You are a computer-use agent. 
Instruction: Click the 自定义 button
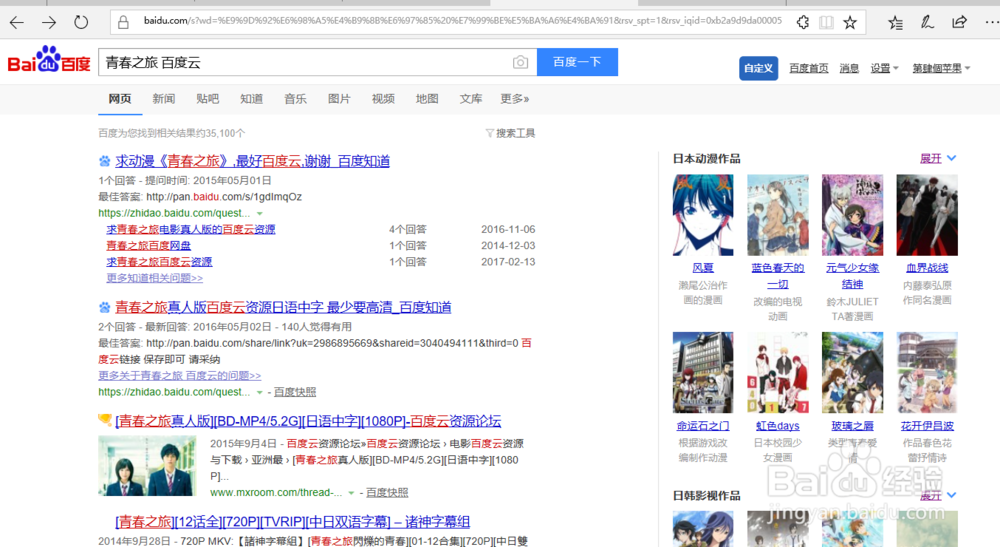[758, 68]
